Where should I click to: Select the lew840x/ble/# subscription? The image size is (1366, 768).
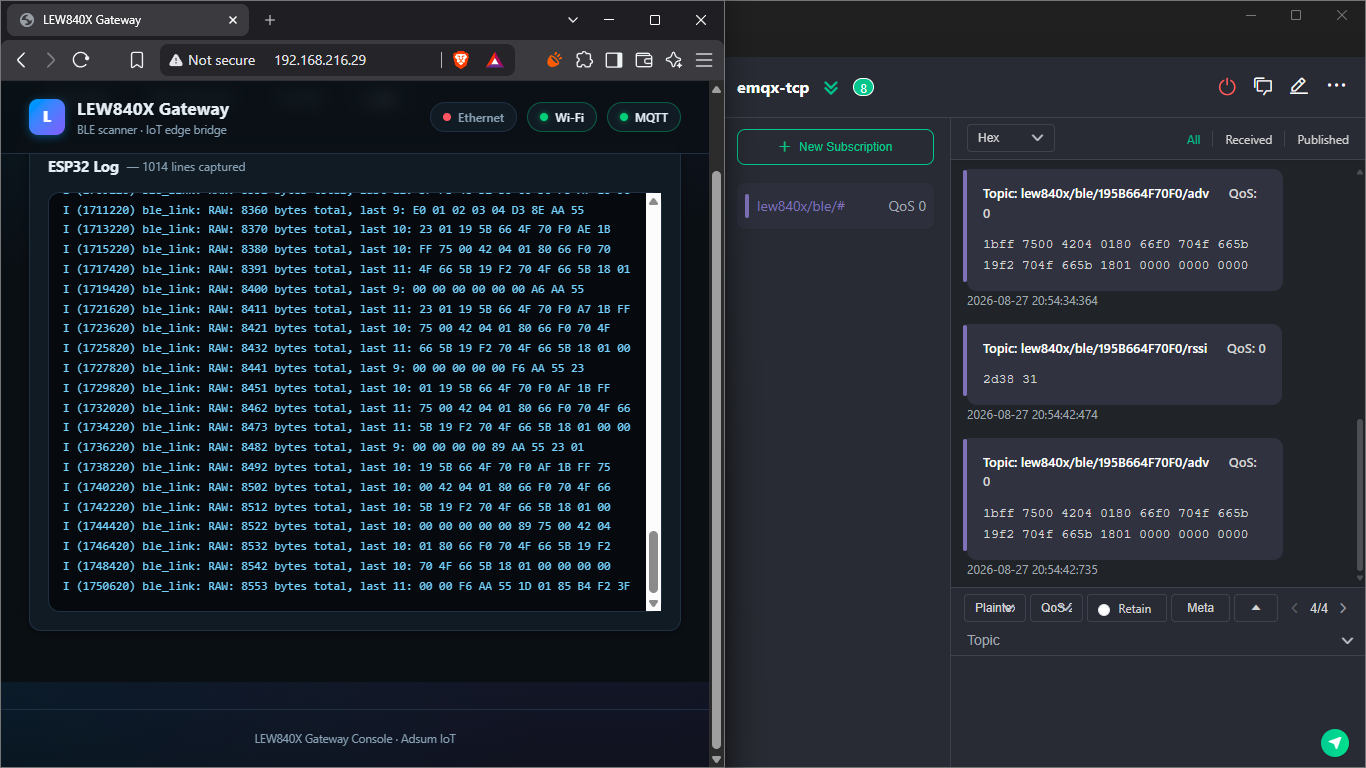835,206
